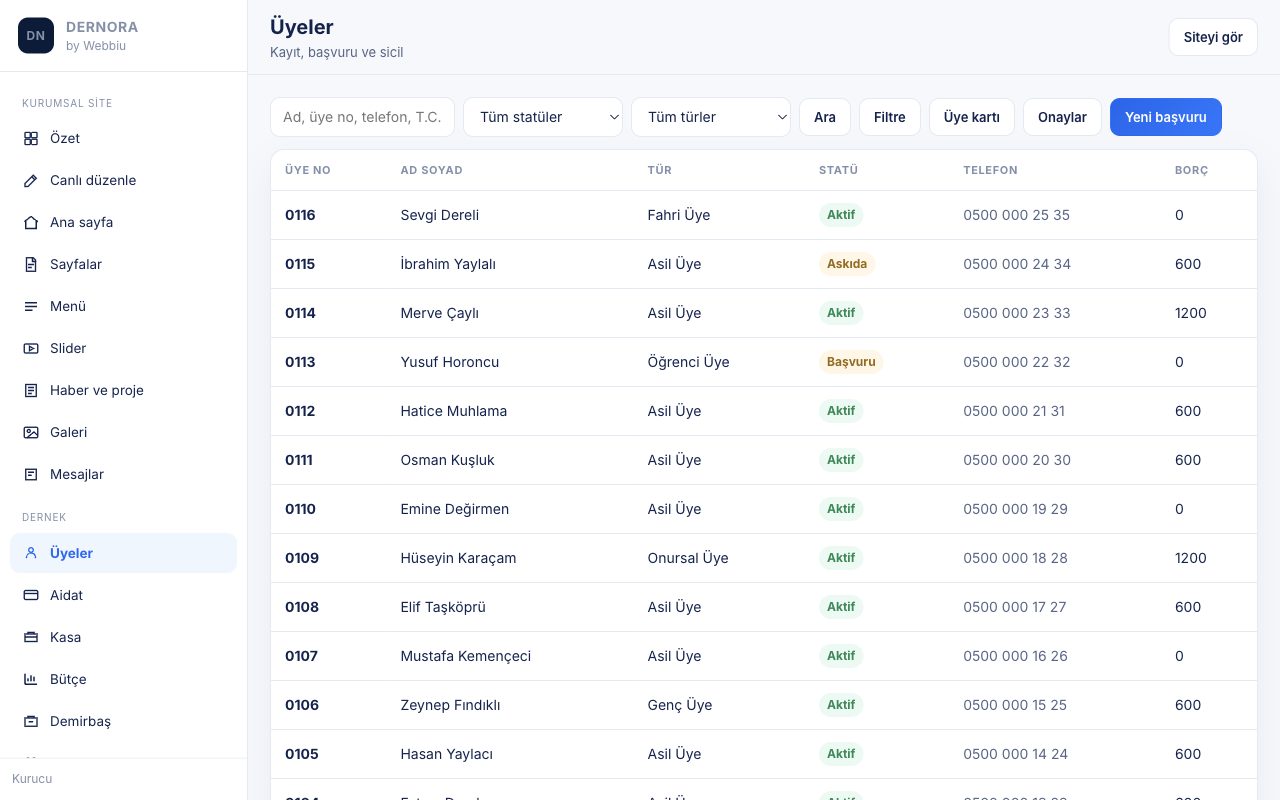Click the BORÇ column header

pyautogui.click(x=1191, y=170)
